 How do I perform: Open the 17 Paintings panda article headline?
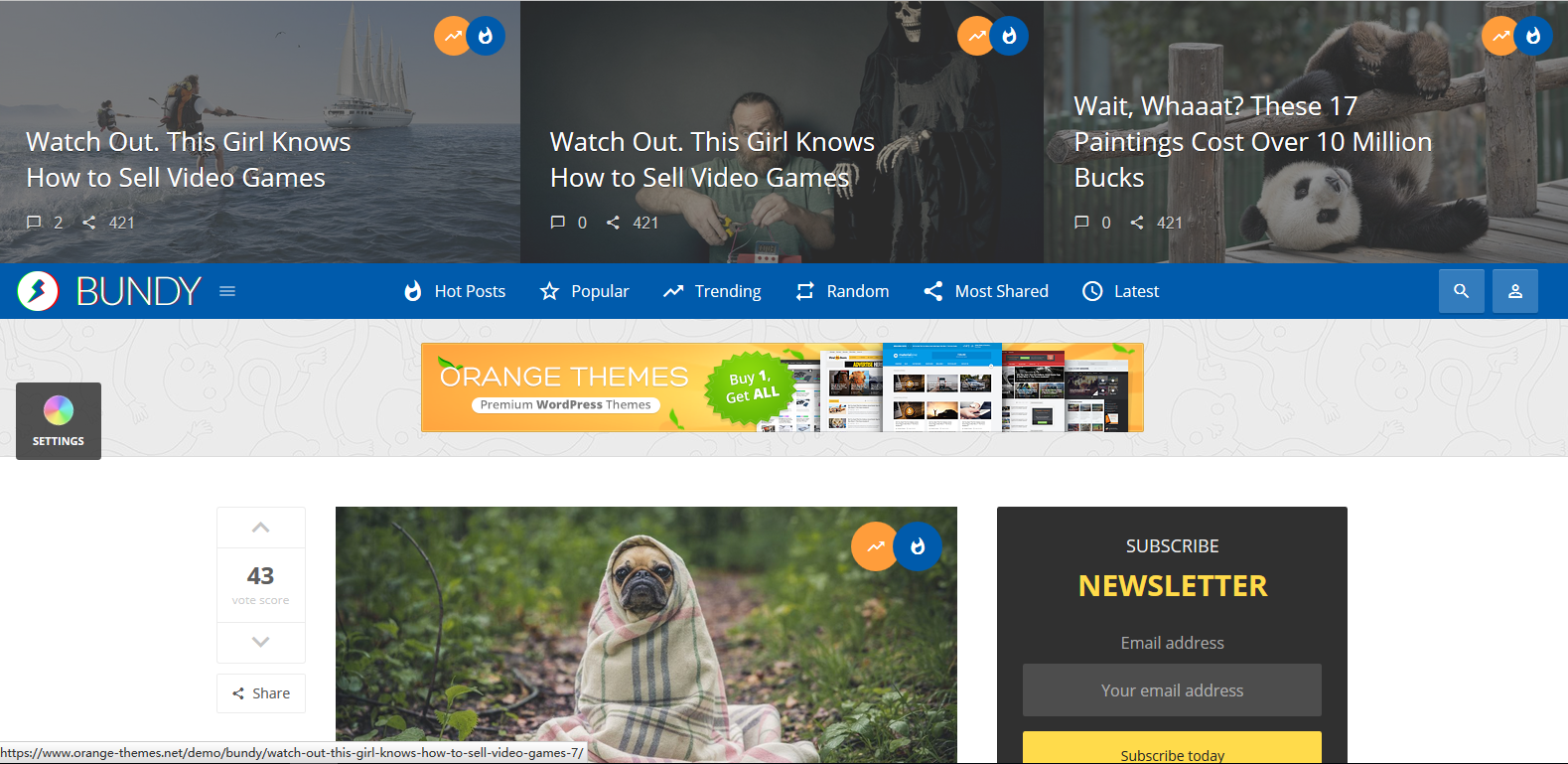click(1252, 142)
